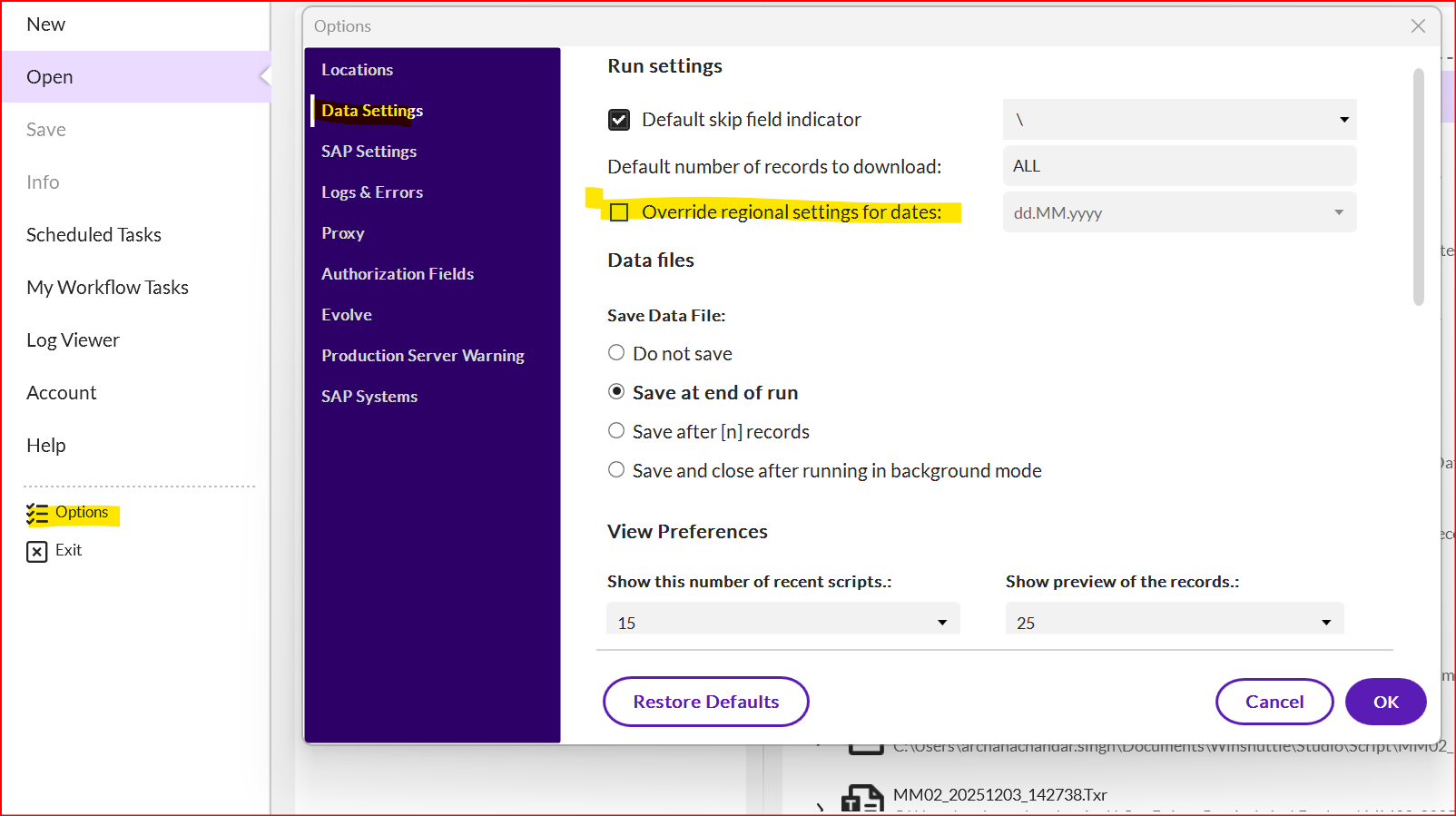Click the MM02_20251203_142738.Txr file icon
Screen dimensions: 1456x816
click(862, 799)
